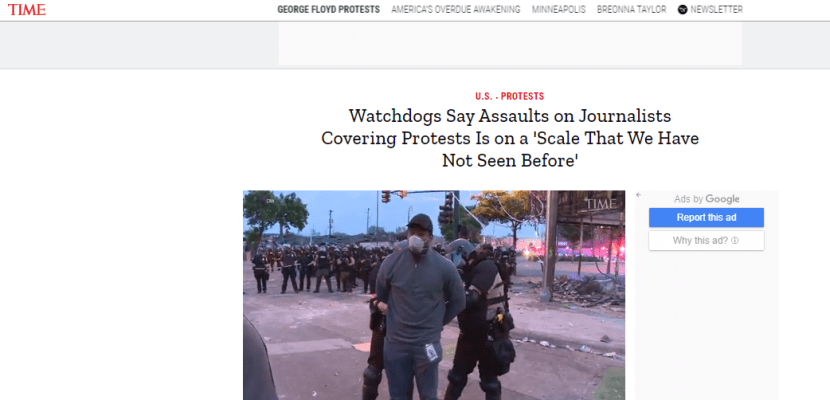Click the Ads by Google label
This screenshot has height=400, width=830.
706,199
